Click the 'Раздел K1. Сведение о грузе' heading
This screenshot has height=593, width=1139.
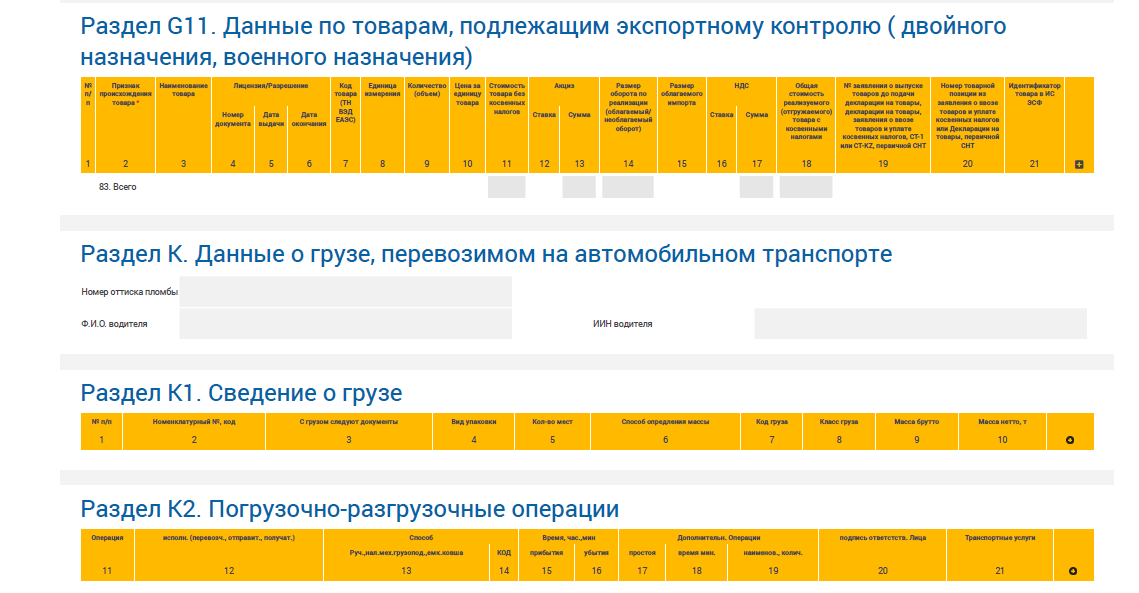point(241,393)
